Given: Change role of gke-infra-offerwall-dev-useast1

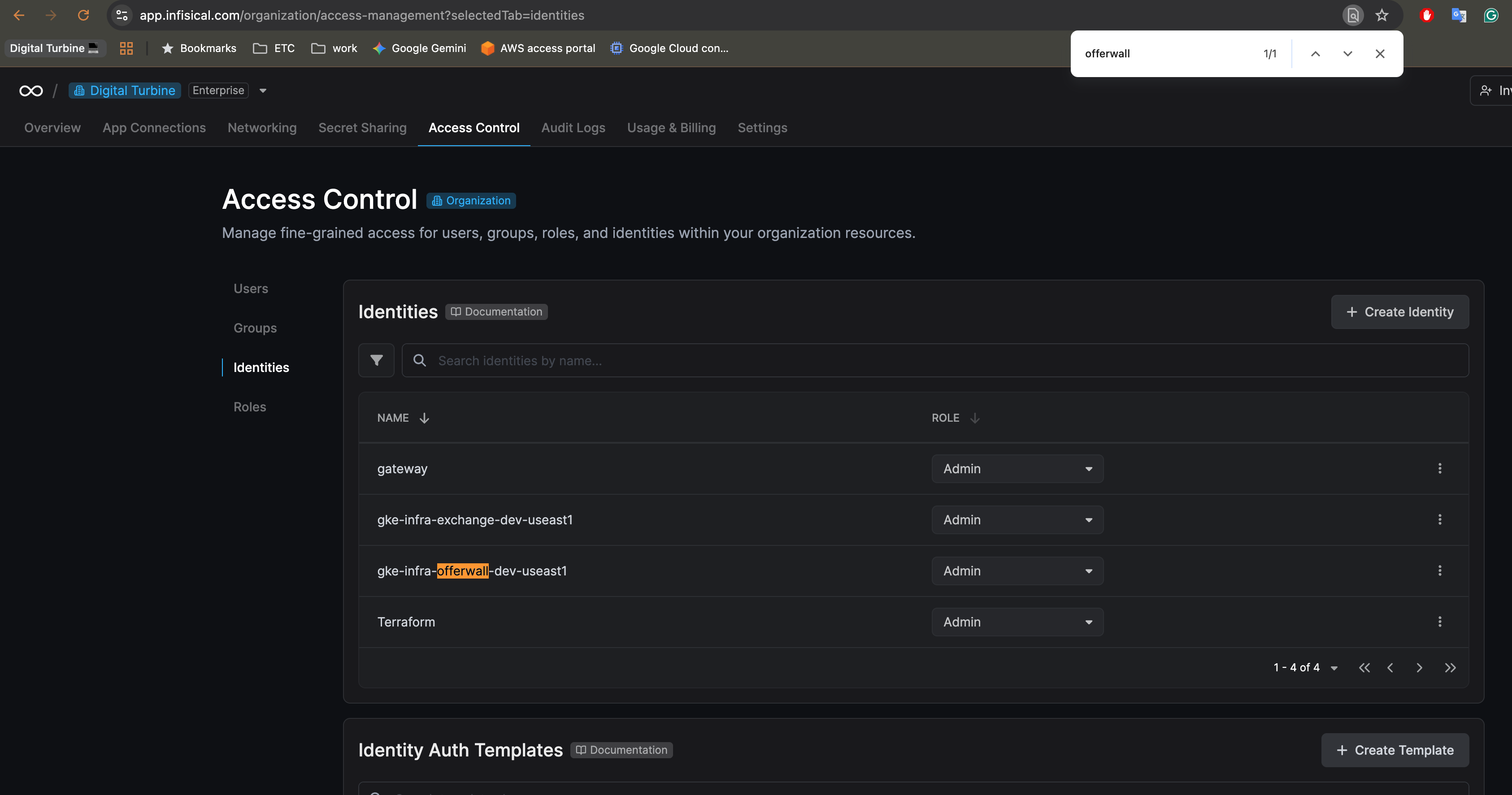Looking at the screenshot, I should [1017, 571].
